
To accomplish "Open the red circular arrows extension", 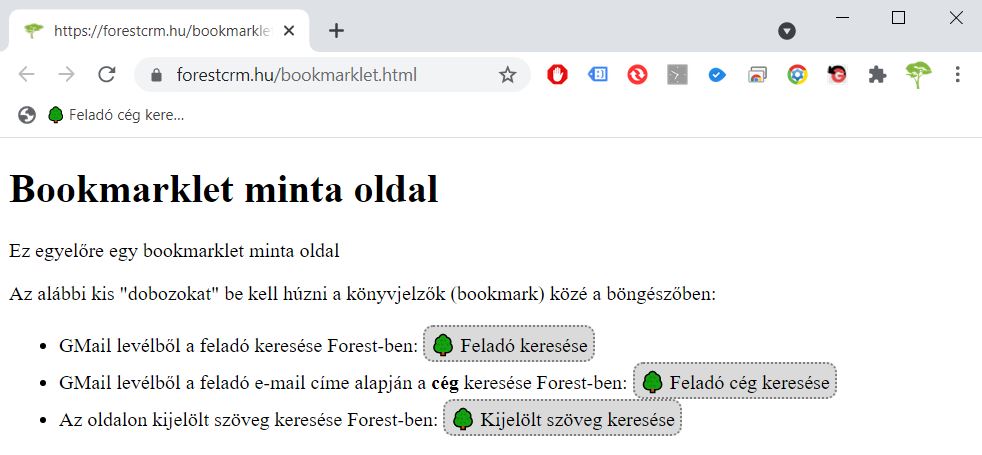I will pos(637,75).
